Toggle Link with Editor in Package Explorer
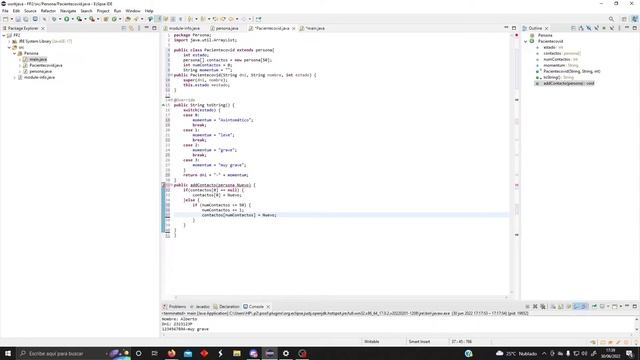Image resolution: width=640 pixels, height=360 pixels. tap(131, 28)
